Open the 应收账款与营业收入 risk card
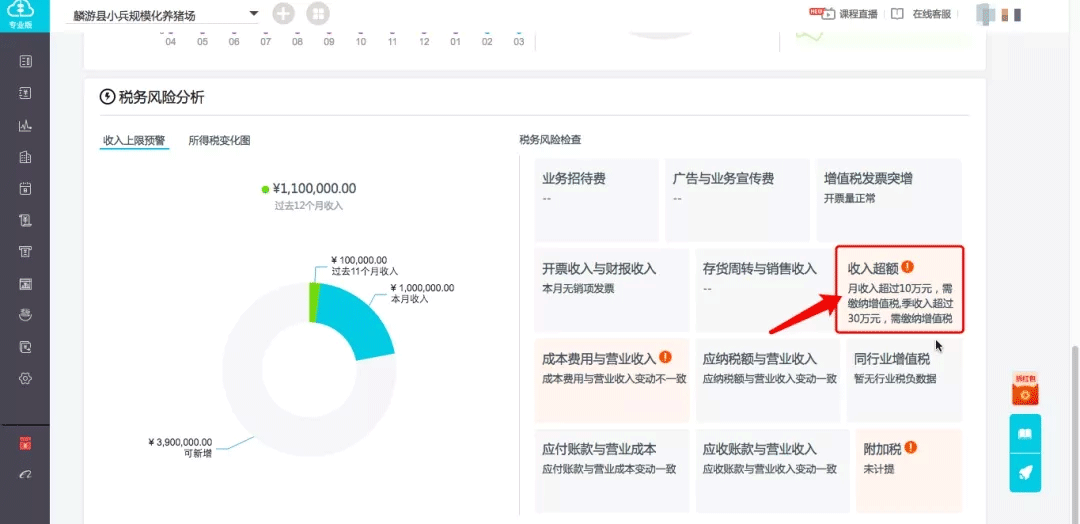Image resolution: width=1080 pixels, height=524 pixels. tap(772, 470)
